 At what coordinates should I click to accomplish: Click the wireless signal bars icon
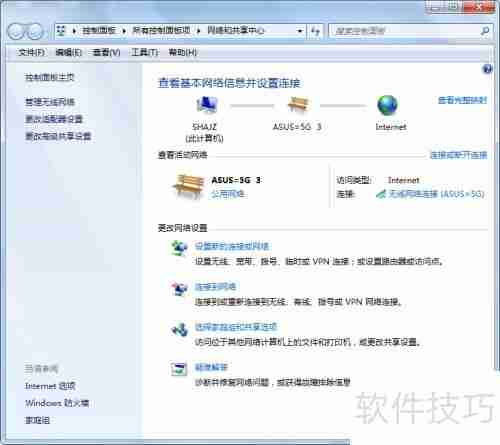point(381,193)
